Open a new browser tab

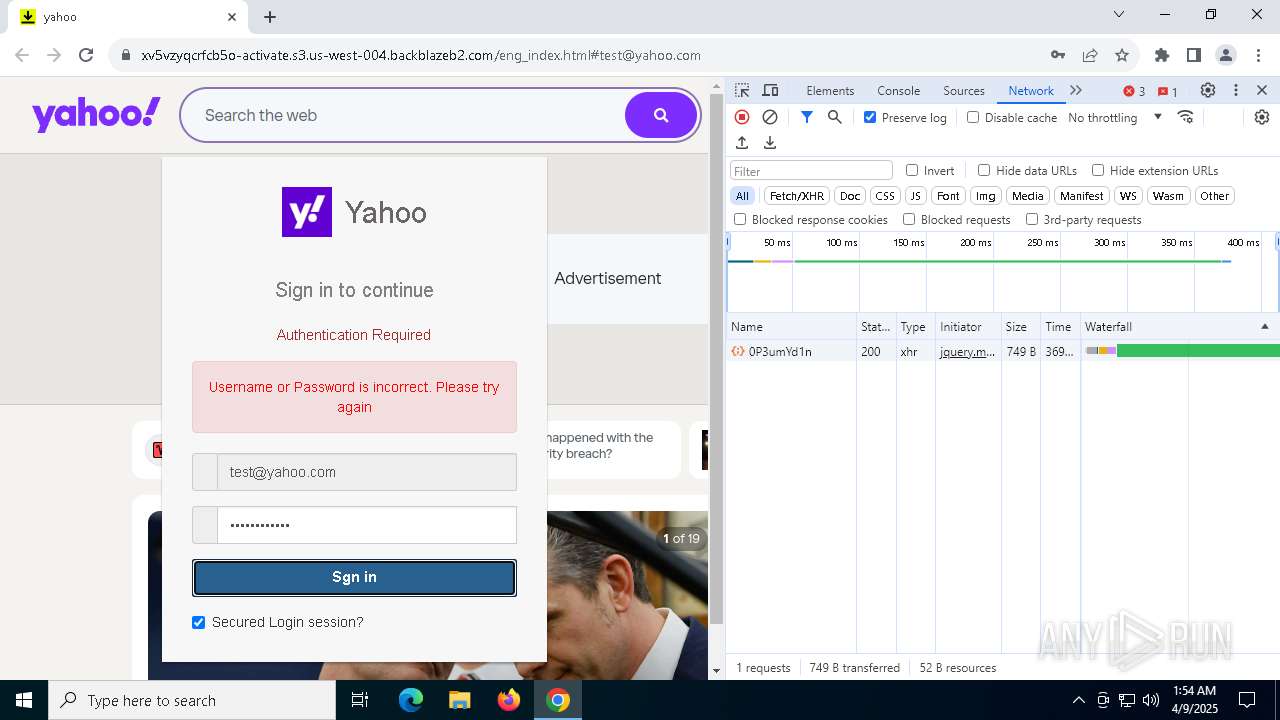click(270, 17)
